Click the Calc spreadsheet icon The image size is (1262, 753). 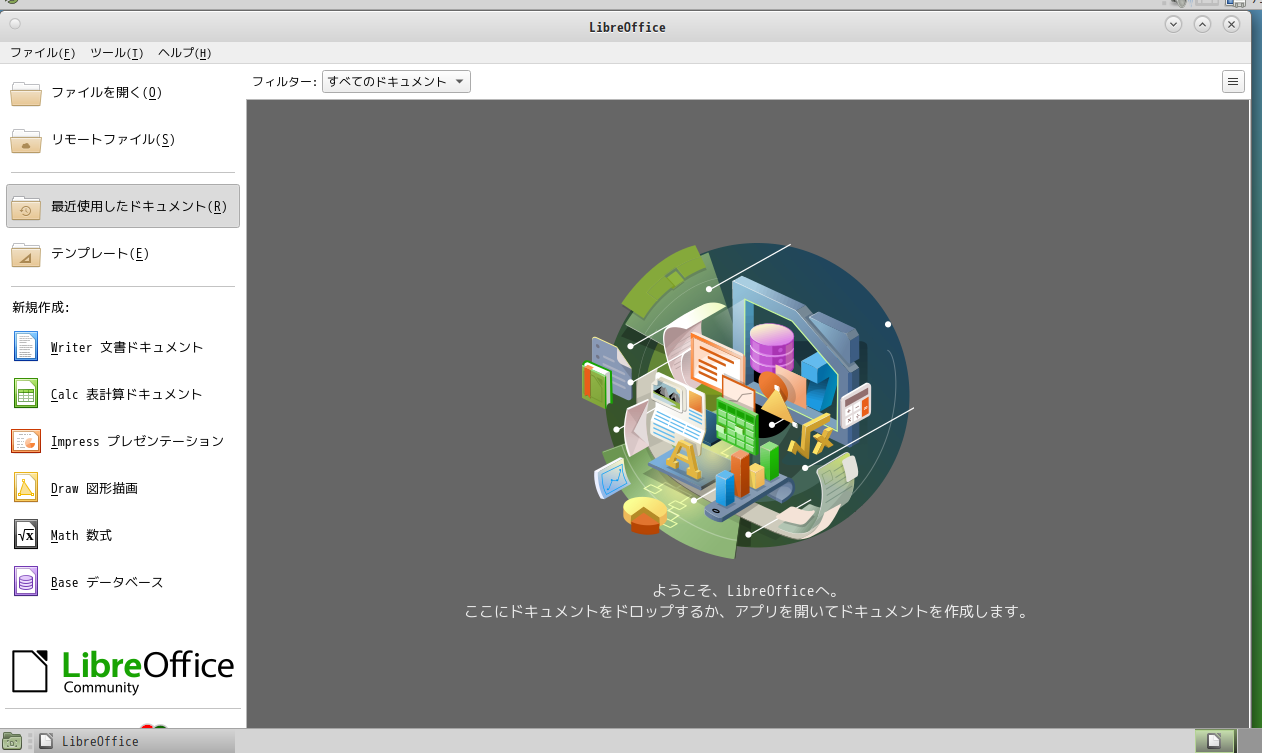tap(26, 394)
